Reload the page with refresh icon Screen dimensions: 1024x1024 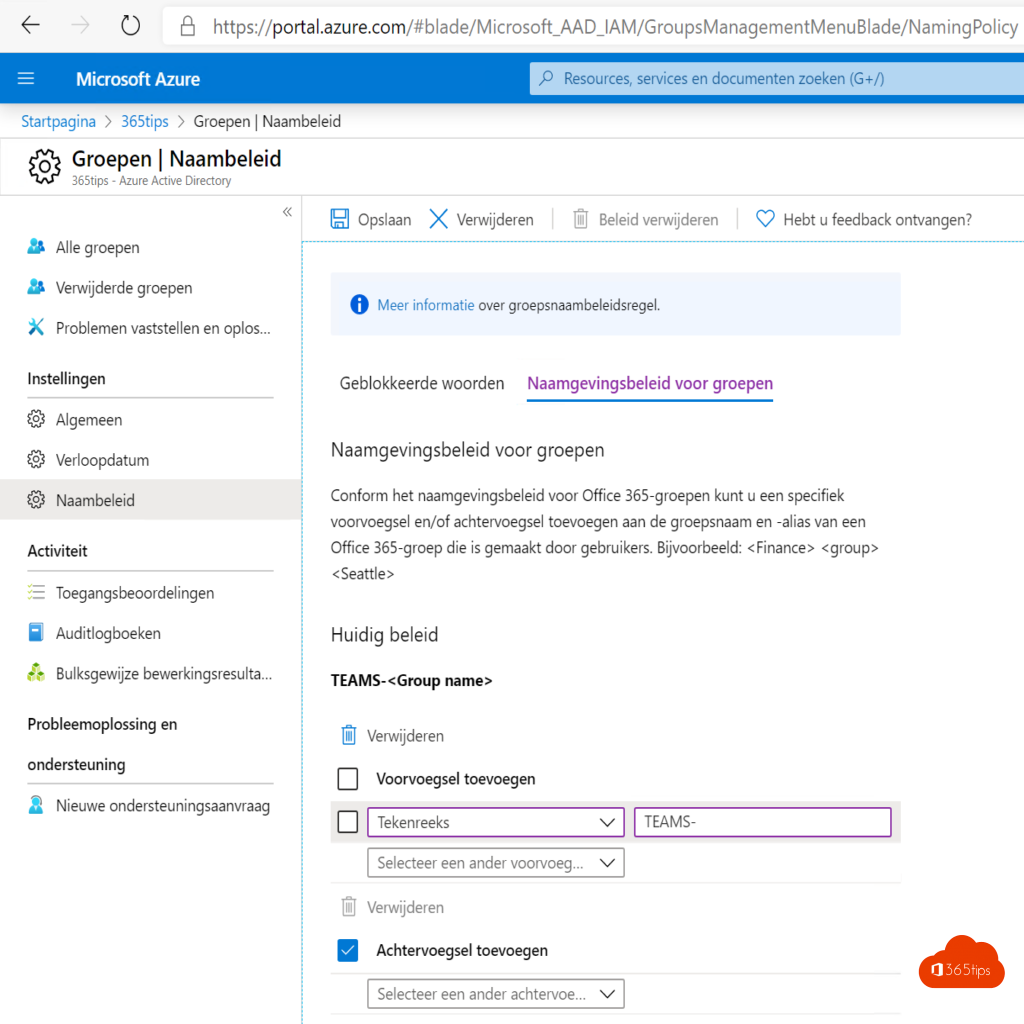pos(131,25)
